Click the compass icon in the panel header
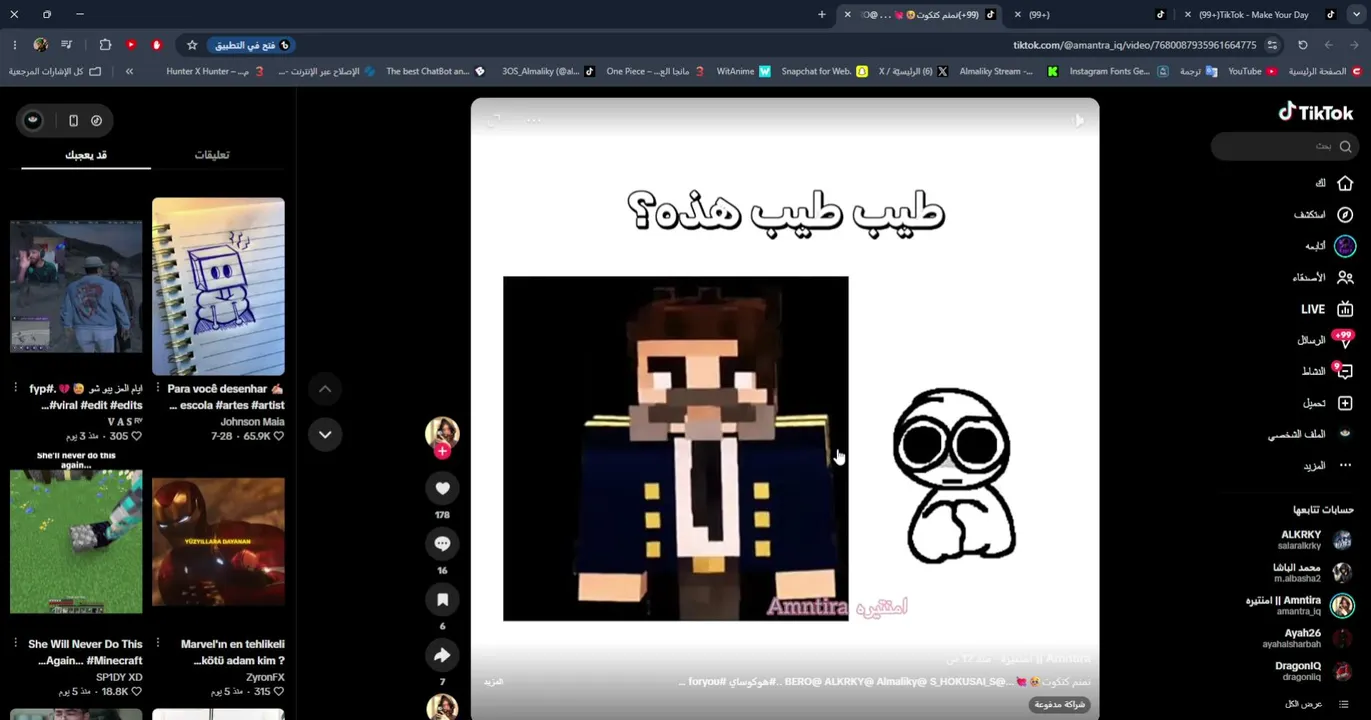This screenshot has height=720, width=1371. tap(96, 120)
